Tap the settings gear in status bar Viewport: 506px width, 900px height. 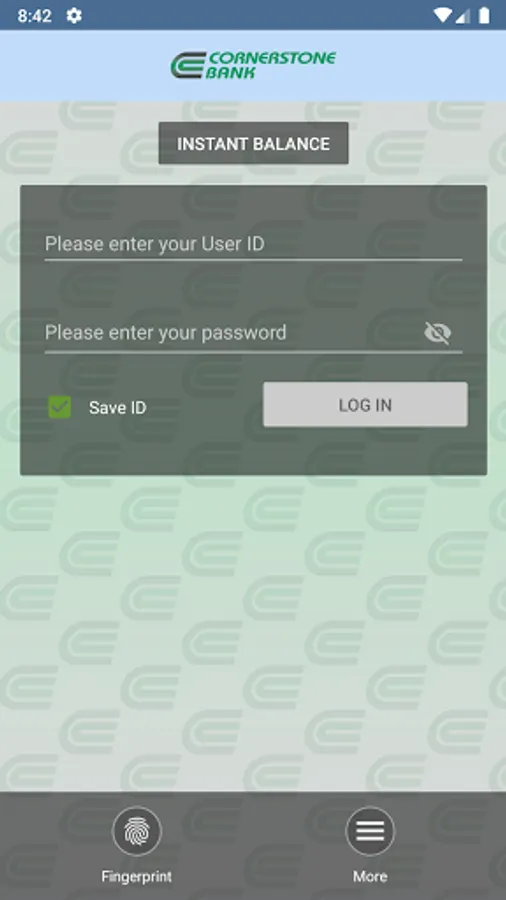pyautogui.click(x=74, y=15)
